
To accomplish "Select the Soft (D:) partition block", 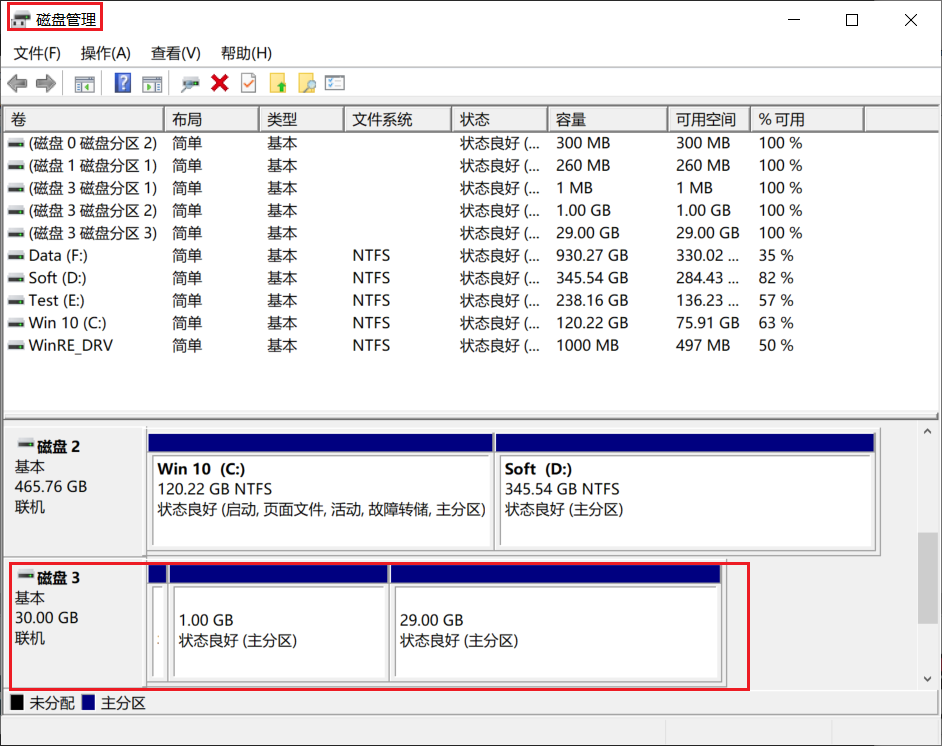I will (685, 492).
